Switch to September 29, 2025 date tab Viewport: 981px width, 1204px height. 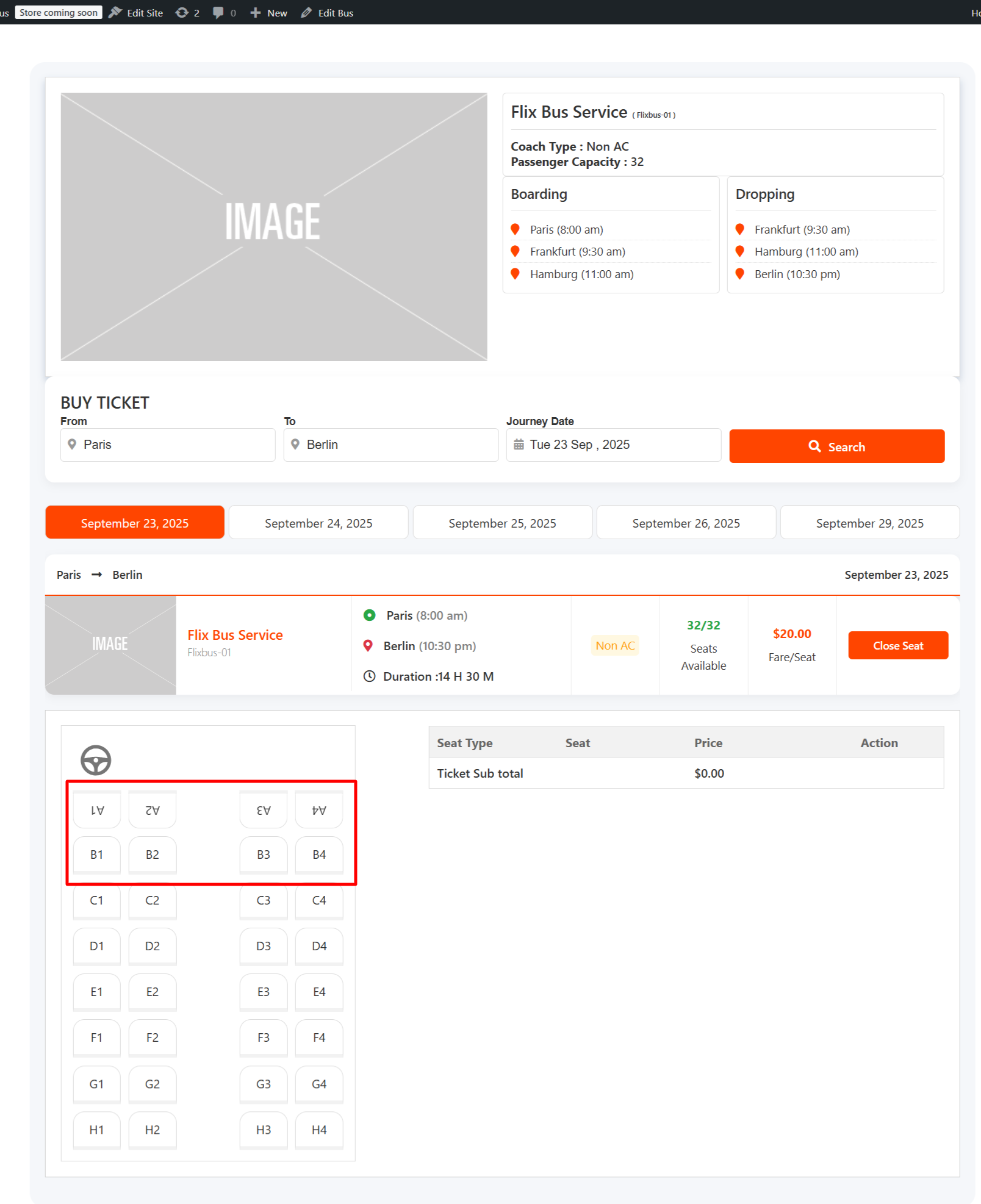pos(870,523)
